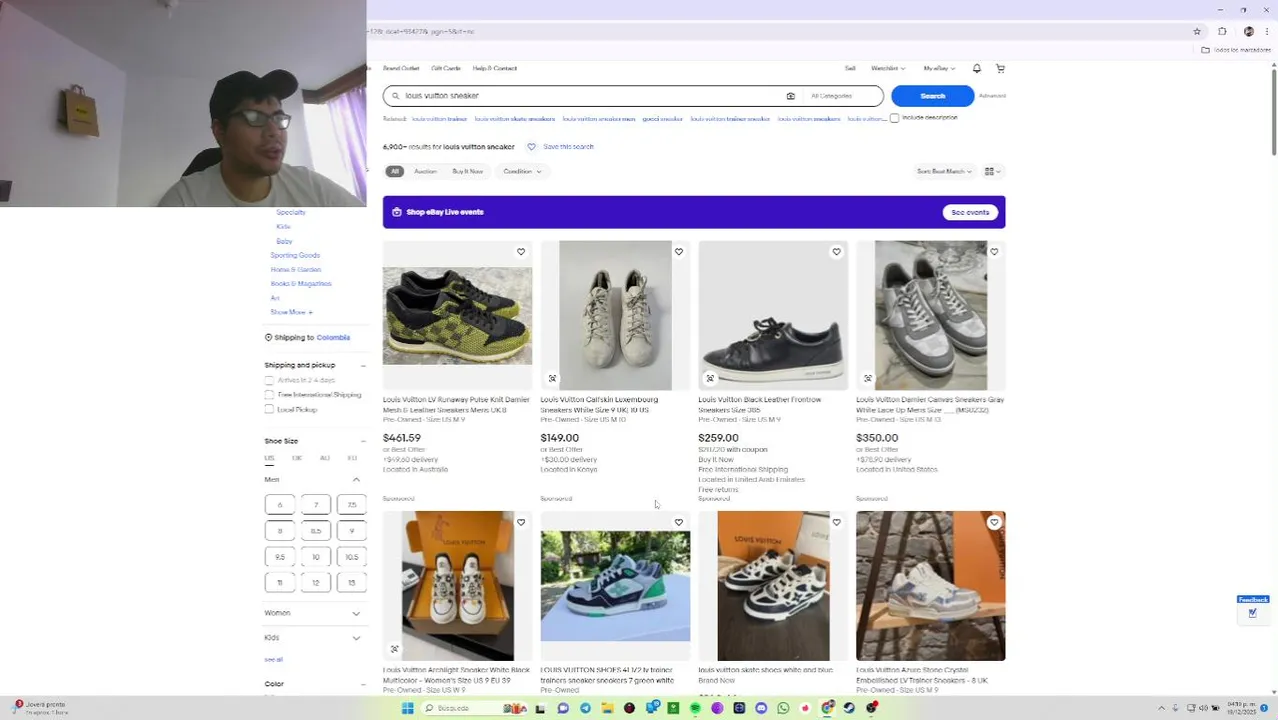The height and width of the screenshot is (720, 1278).
Task: Click the magnifier icon in search box
Action: click(395, 96)
